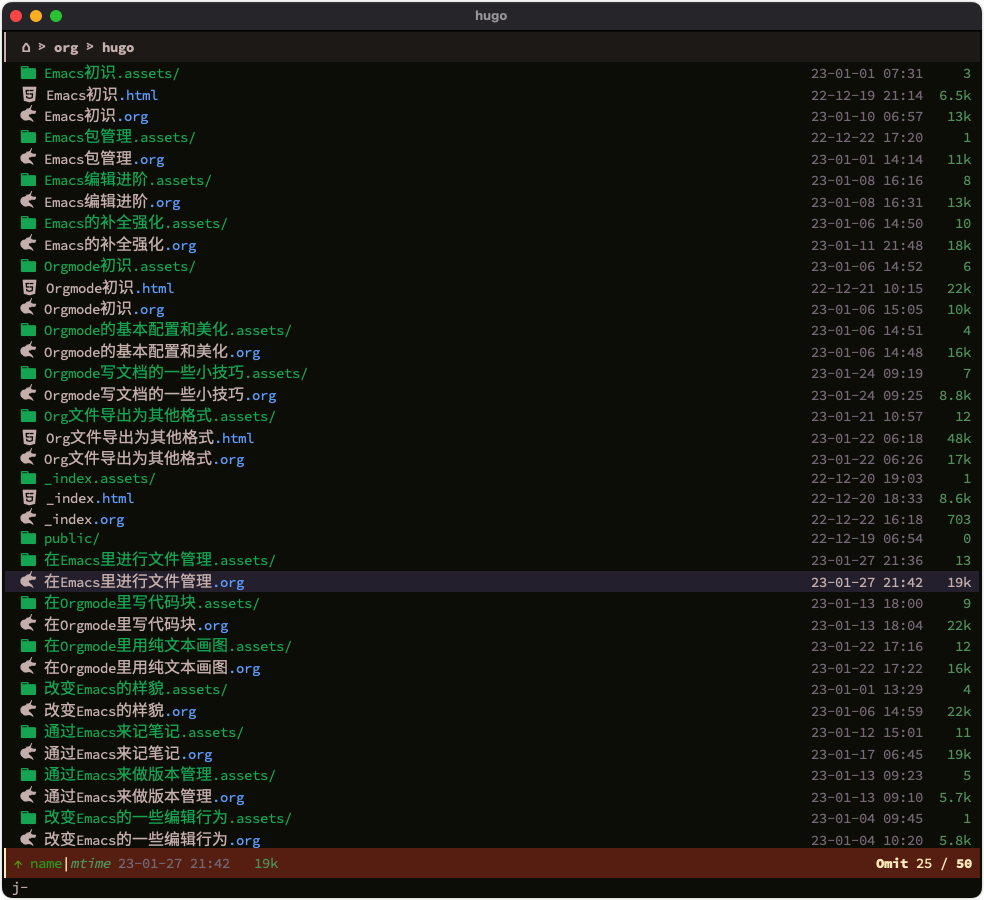
Task: Click the 'Omit 25 / 50' indicator
Action: (924, 864)
